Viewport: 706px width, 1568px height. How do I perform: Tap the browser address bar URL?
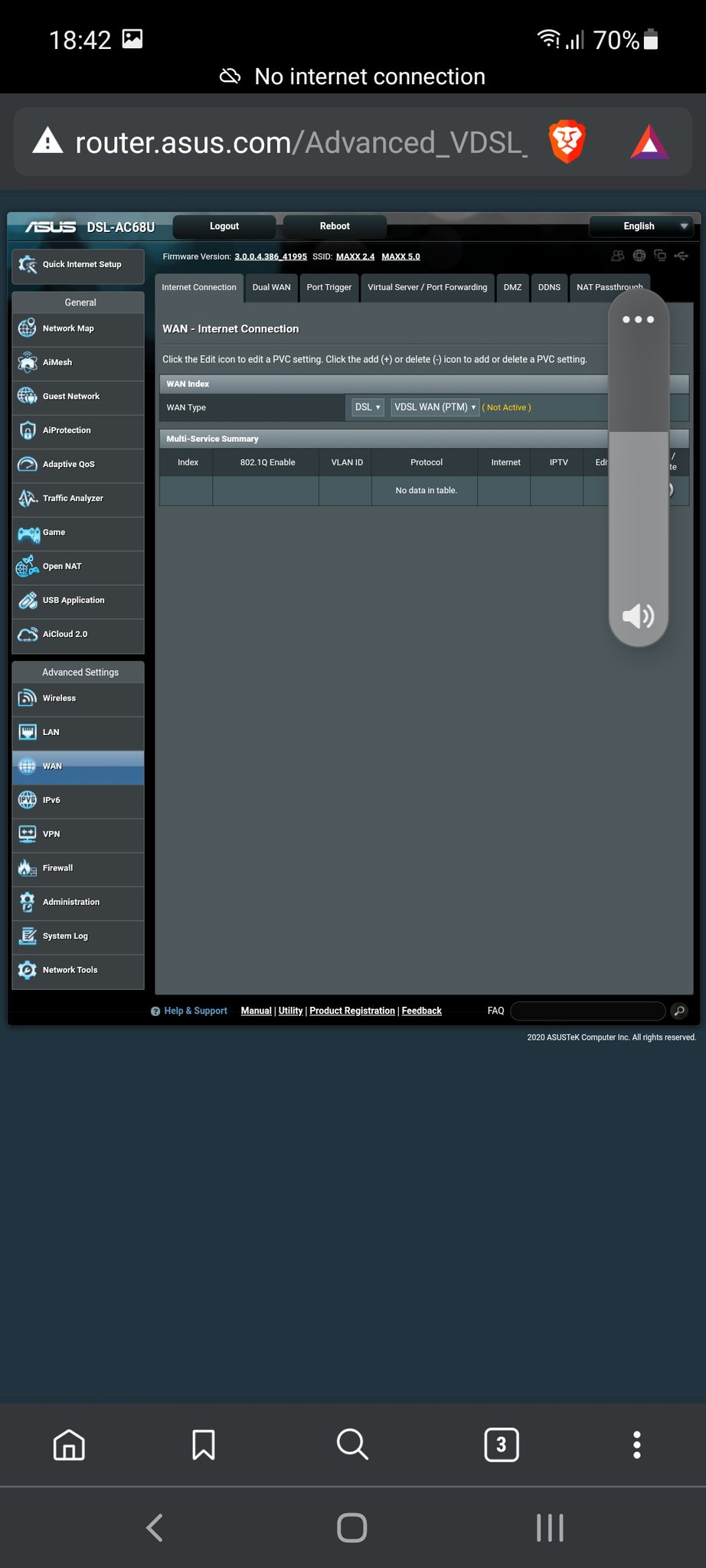pos(301,142)
